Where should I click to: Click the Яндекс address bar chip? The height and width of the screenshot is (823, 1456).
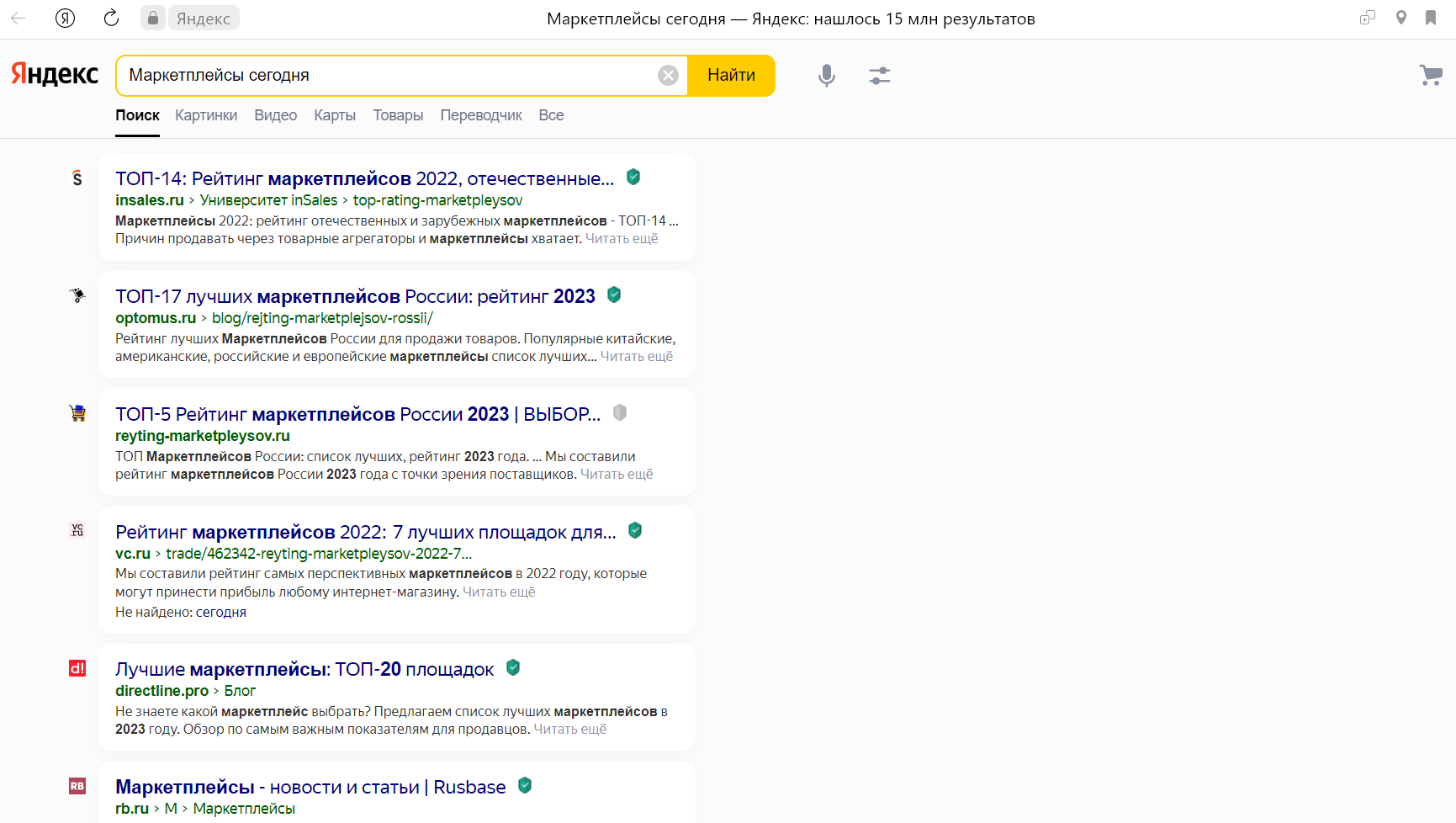(204, 19)
